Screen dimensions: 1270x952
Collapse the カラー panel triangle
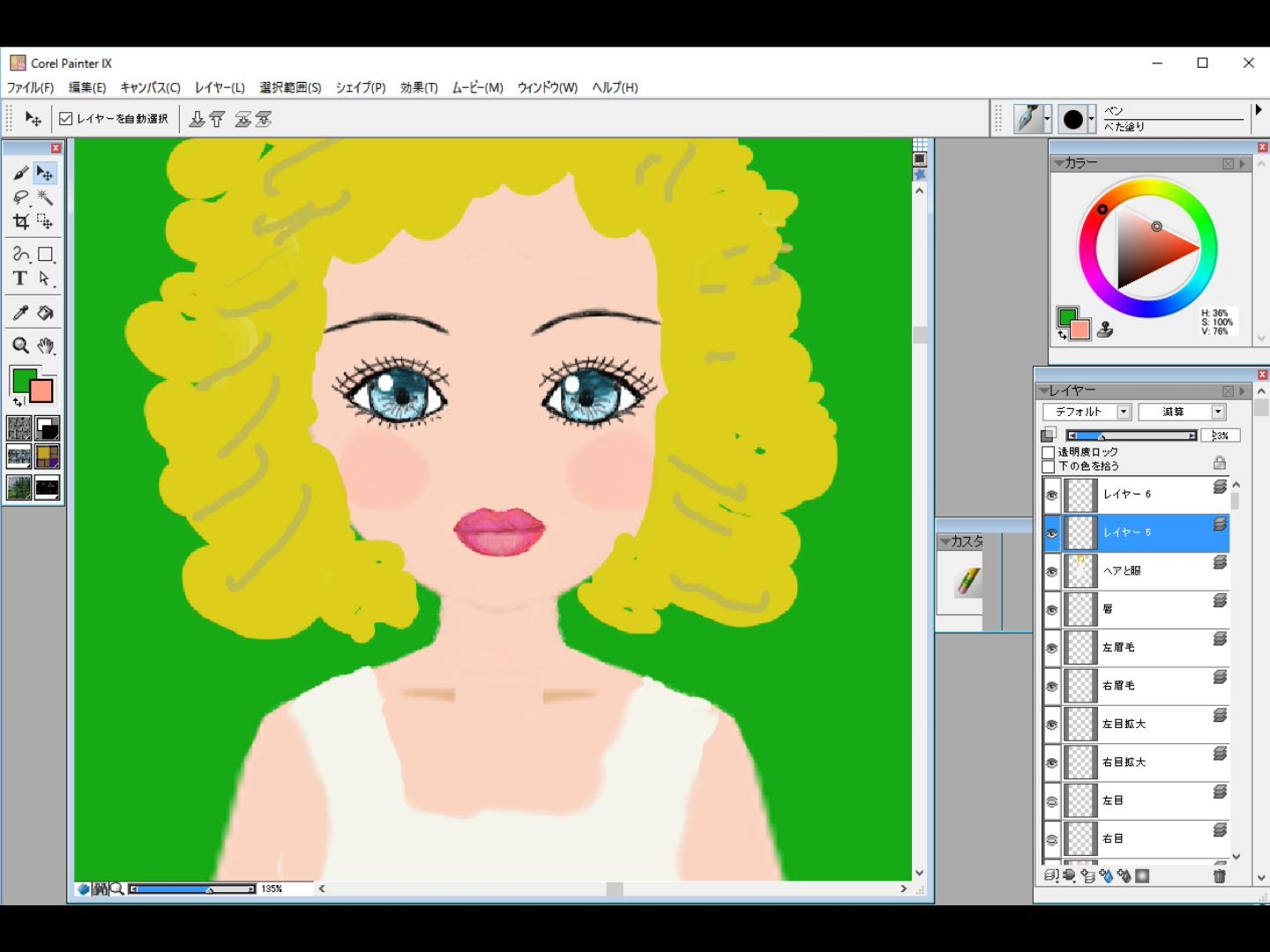[x=1057, y=163]
